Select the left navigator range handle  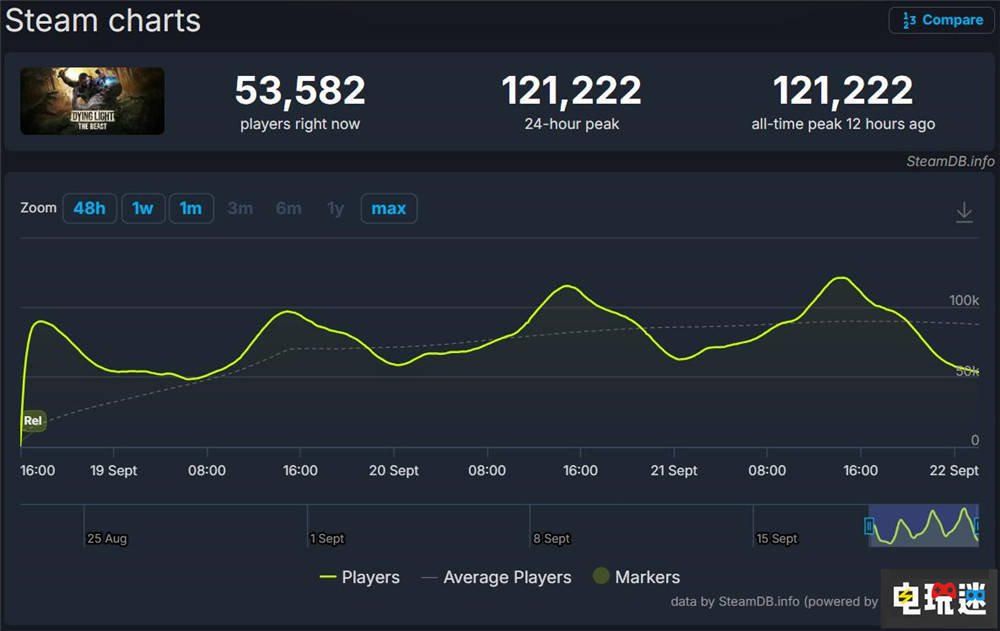point(869,526)
